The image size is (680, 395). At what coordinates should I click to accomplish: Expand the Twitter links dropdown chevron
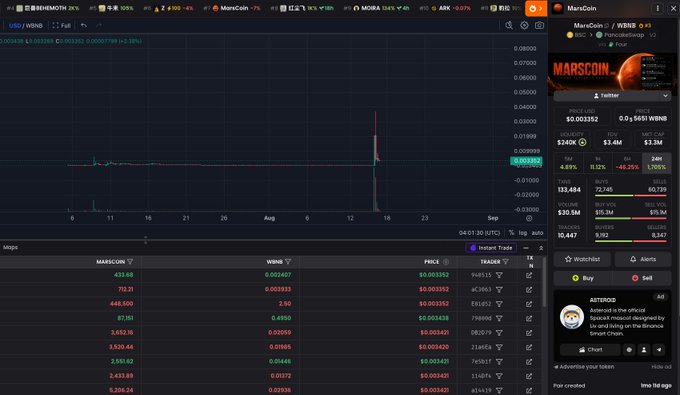[665, 96]
